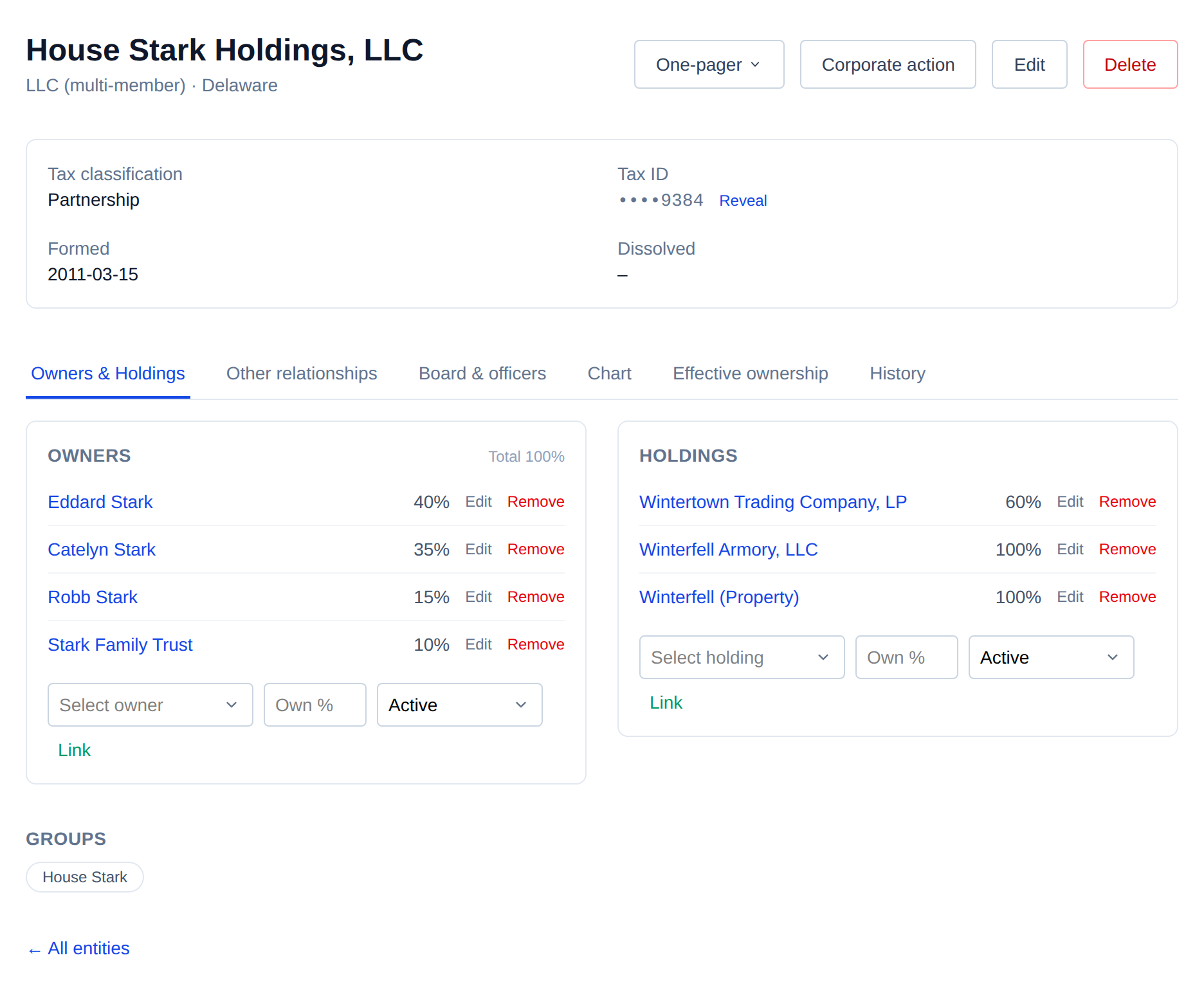This screenshot has height=989, width=1204.
Task: Edit Stark Family Trust ownership
Action: tap(479, 644)
